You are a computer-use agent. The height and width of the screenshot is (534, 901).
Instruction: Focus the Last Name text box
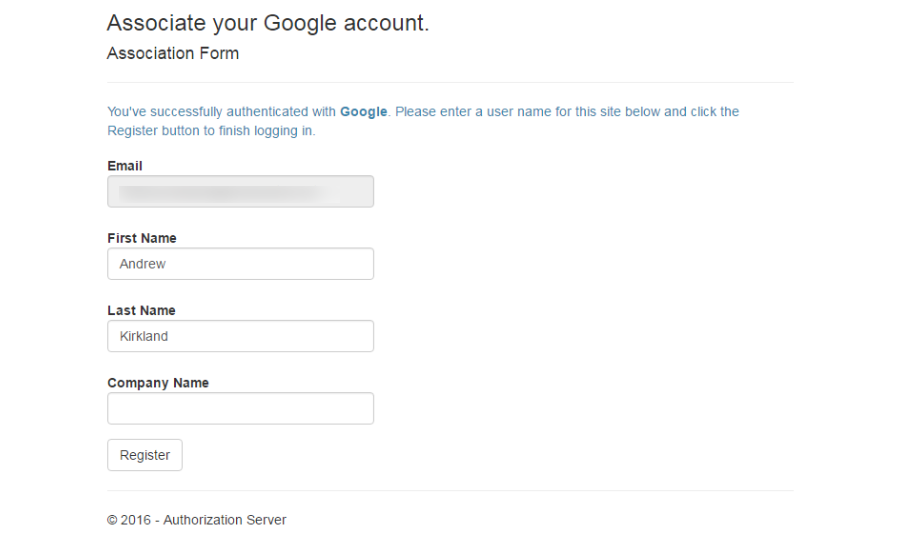(240, 336)
